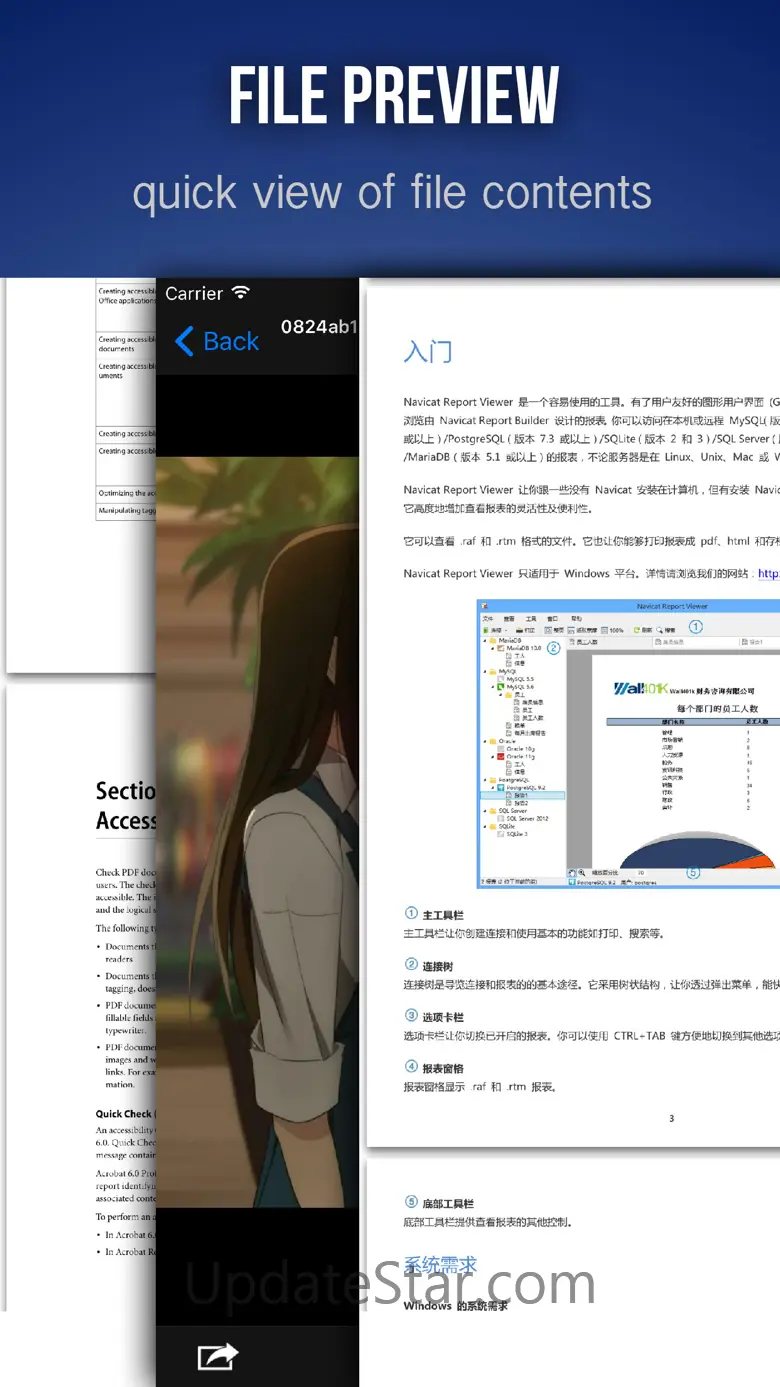Tap the anime girl picture
The width and height of the screenshot is (780, 1387).
257,832
